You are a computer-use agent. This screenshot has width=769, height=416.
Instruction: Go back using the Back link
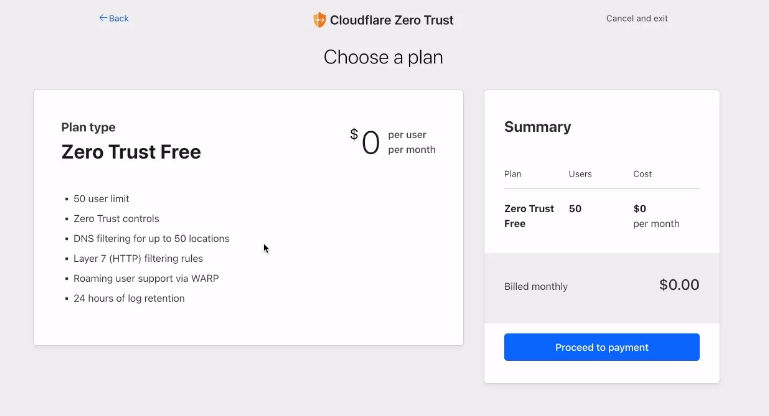[x=118, y=18]
